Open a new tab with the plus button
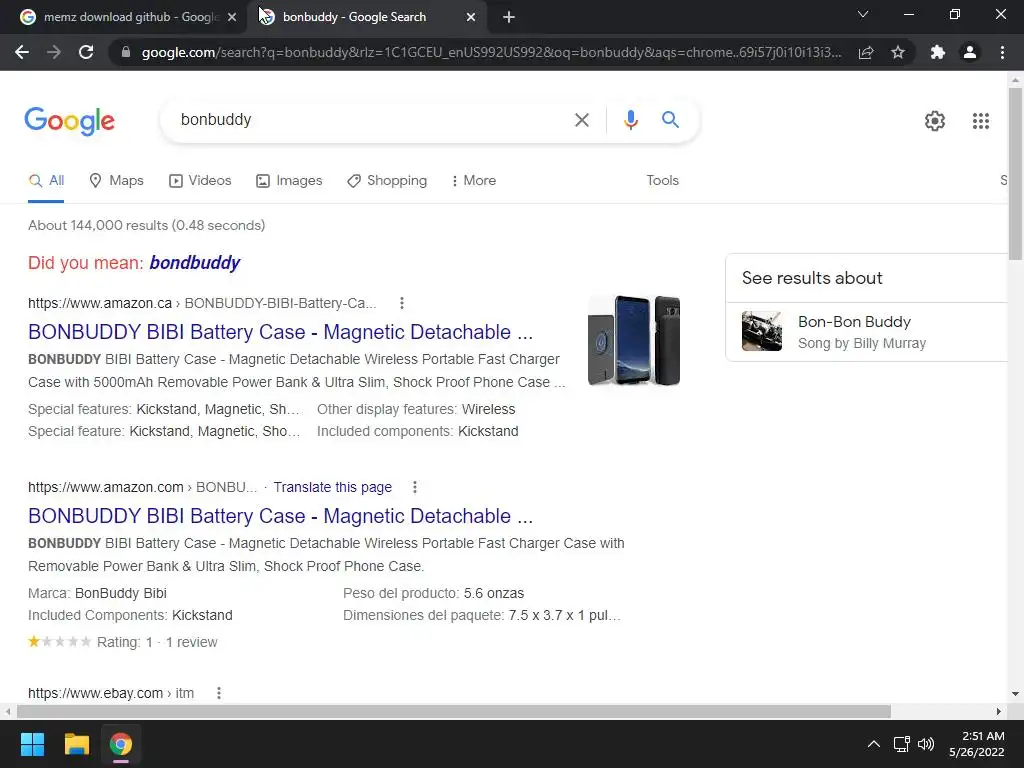Viewport: 1024px width, 768px height. point(509,17)
